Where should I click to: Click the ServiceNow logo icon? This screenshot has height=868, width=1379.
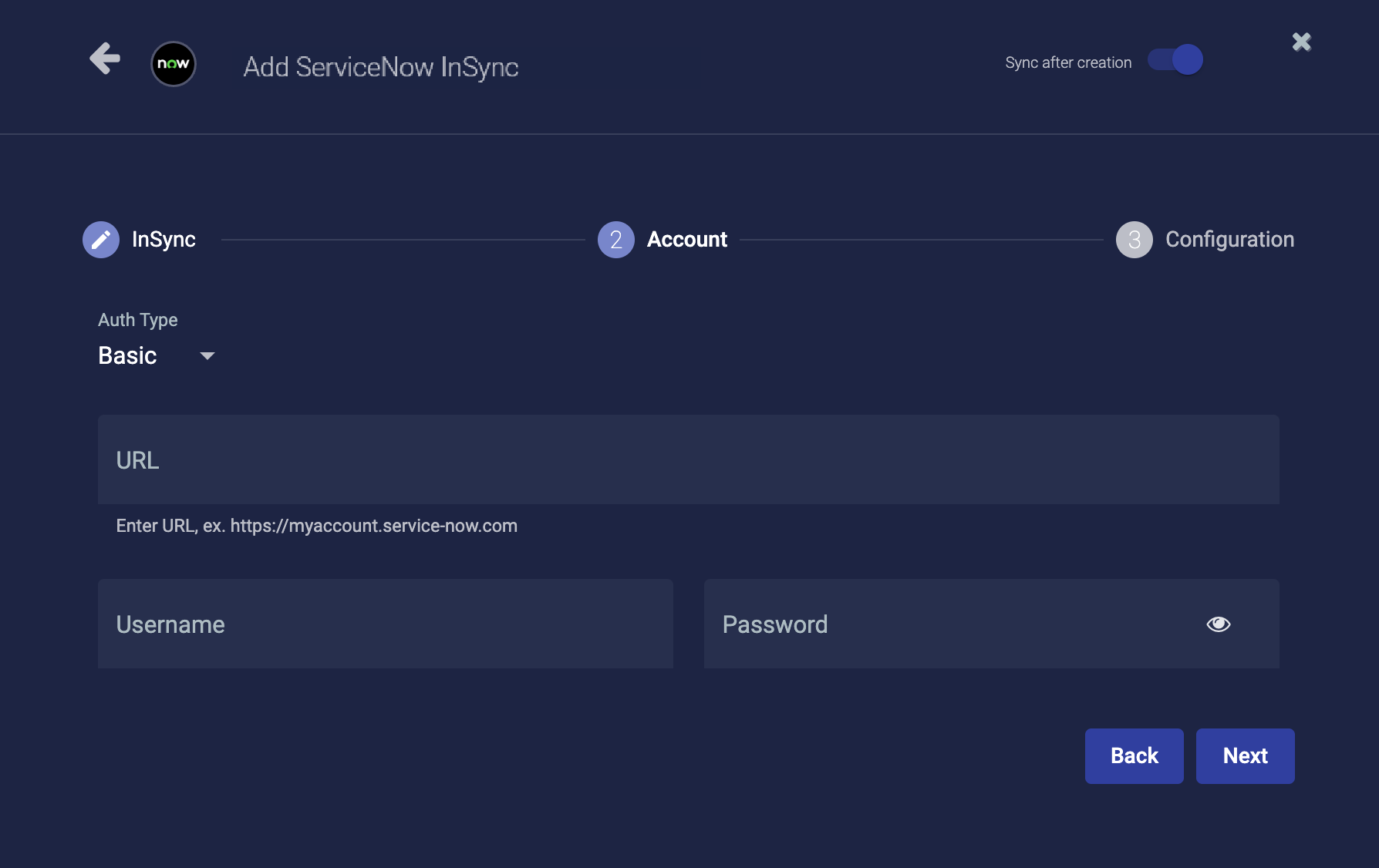click(174, 64)
